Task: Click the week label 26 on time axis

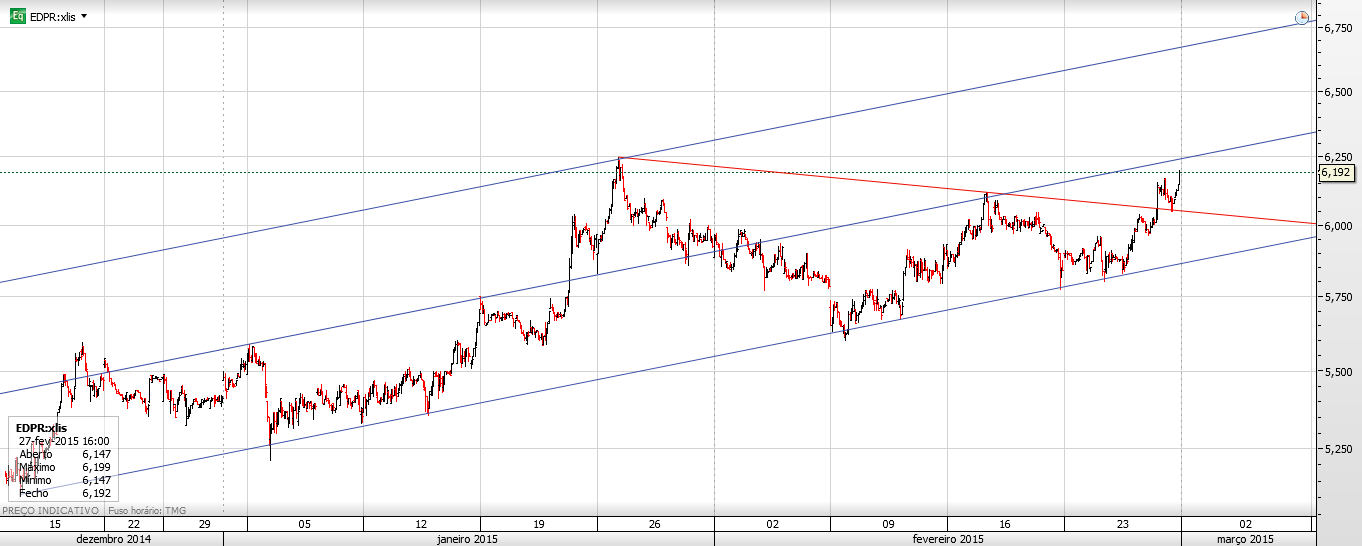Action: (655, 524)
